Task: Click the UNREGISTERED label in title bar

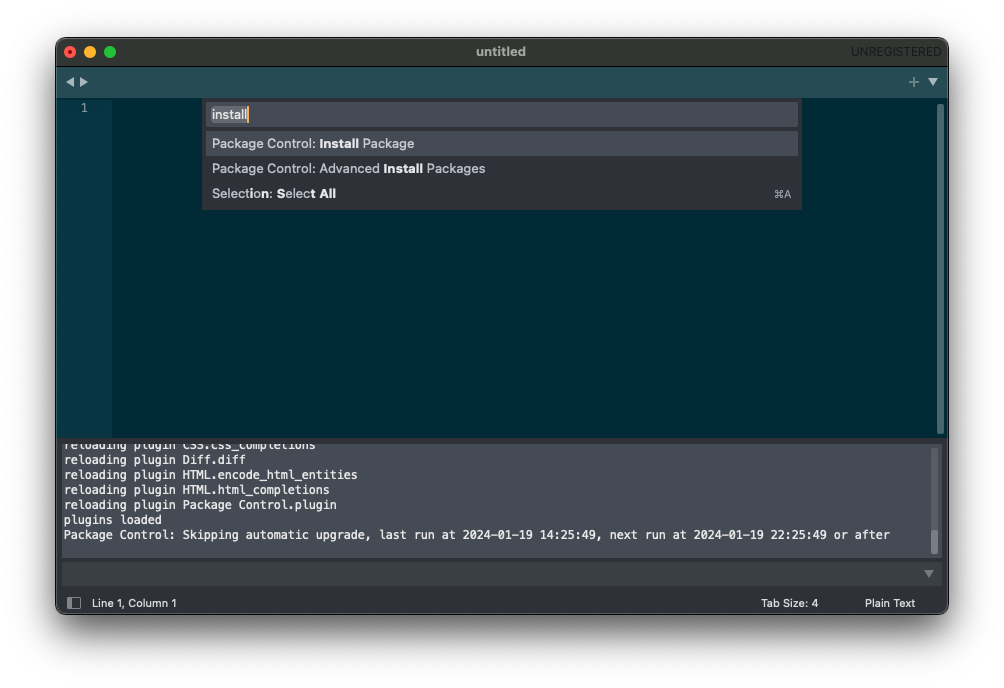Action: point(895,52)
